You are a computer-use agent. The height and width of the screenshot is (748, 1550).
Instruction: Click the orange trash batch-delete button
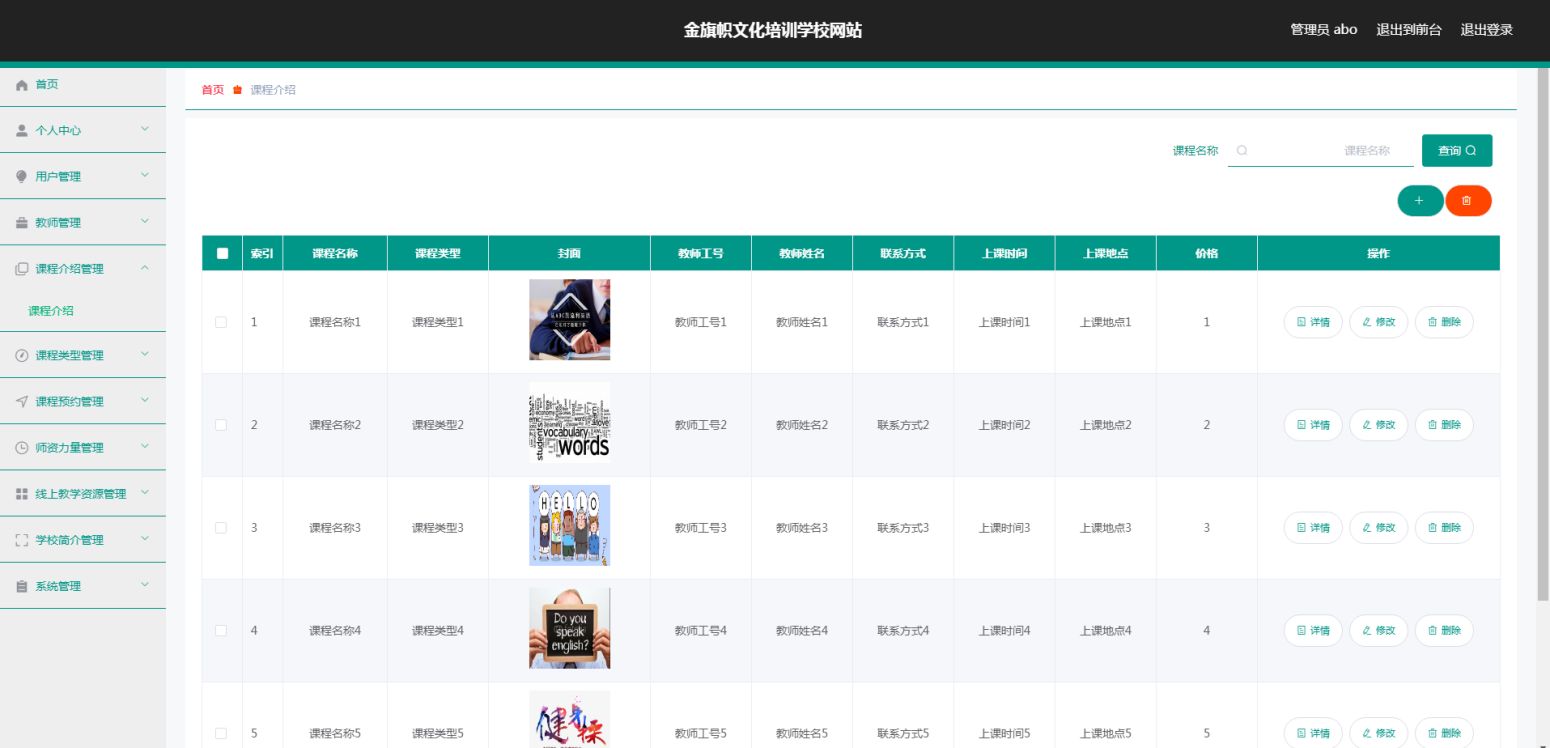click(1468, 201)
